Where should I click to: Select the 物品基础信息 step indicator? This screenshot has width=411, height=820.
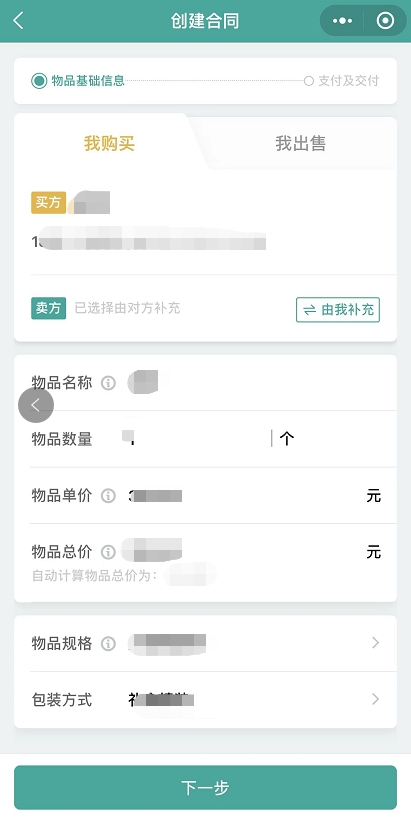[78, 81]
